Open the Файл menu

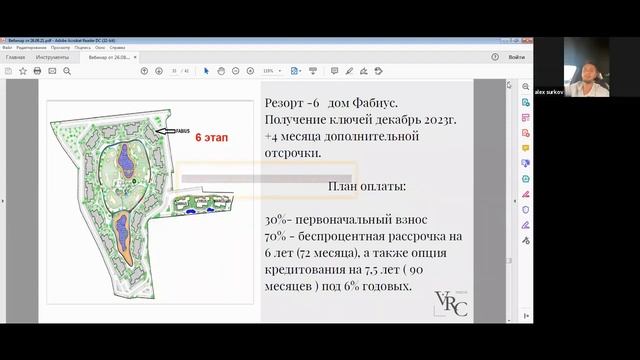pyautogui.click(x=7, y=48)
